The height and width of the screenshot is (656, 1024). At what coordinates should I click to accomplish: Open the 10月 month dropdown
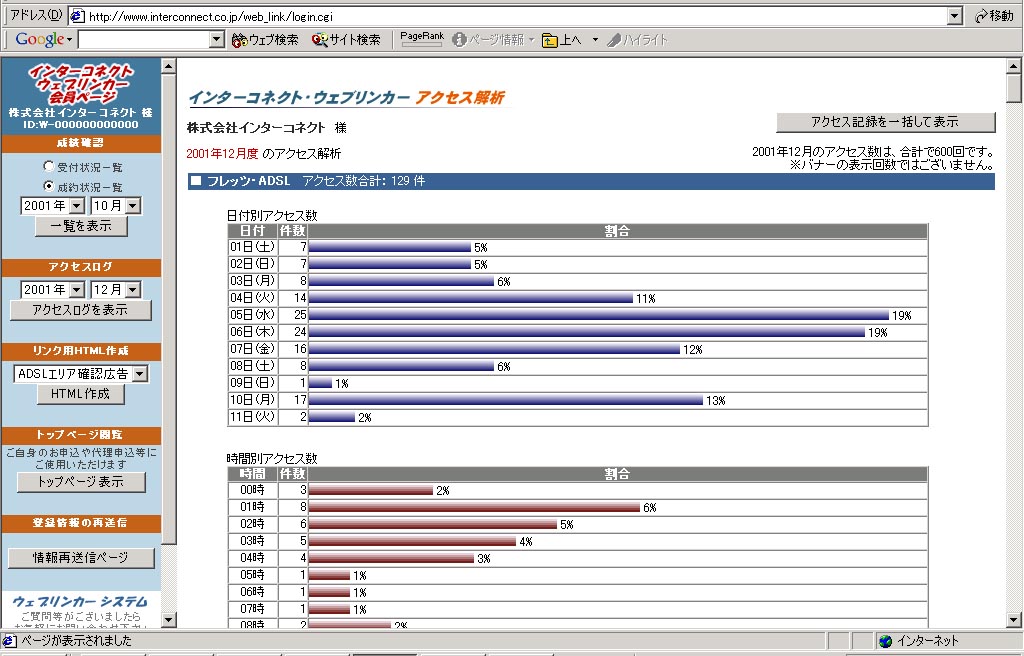[133, 206]
